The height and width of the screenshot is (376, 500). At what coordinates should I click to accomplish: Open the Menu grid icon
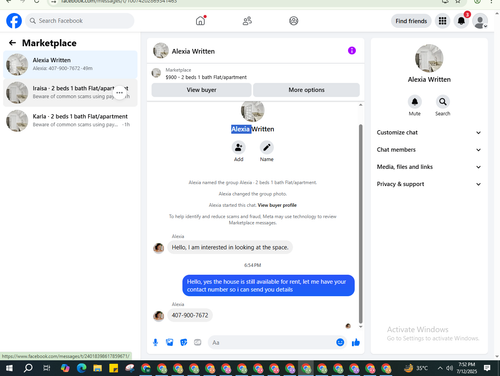tap(442, 21)
